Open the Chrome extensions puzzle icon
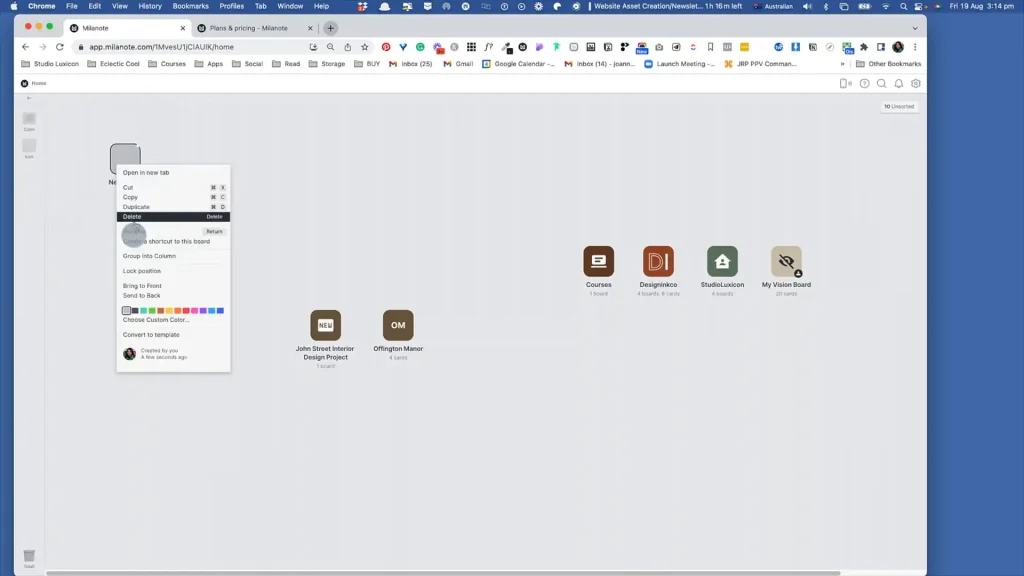This screenshot has height=576, width=1024. click(x=864, y=47)
